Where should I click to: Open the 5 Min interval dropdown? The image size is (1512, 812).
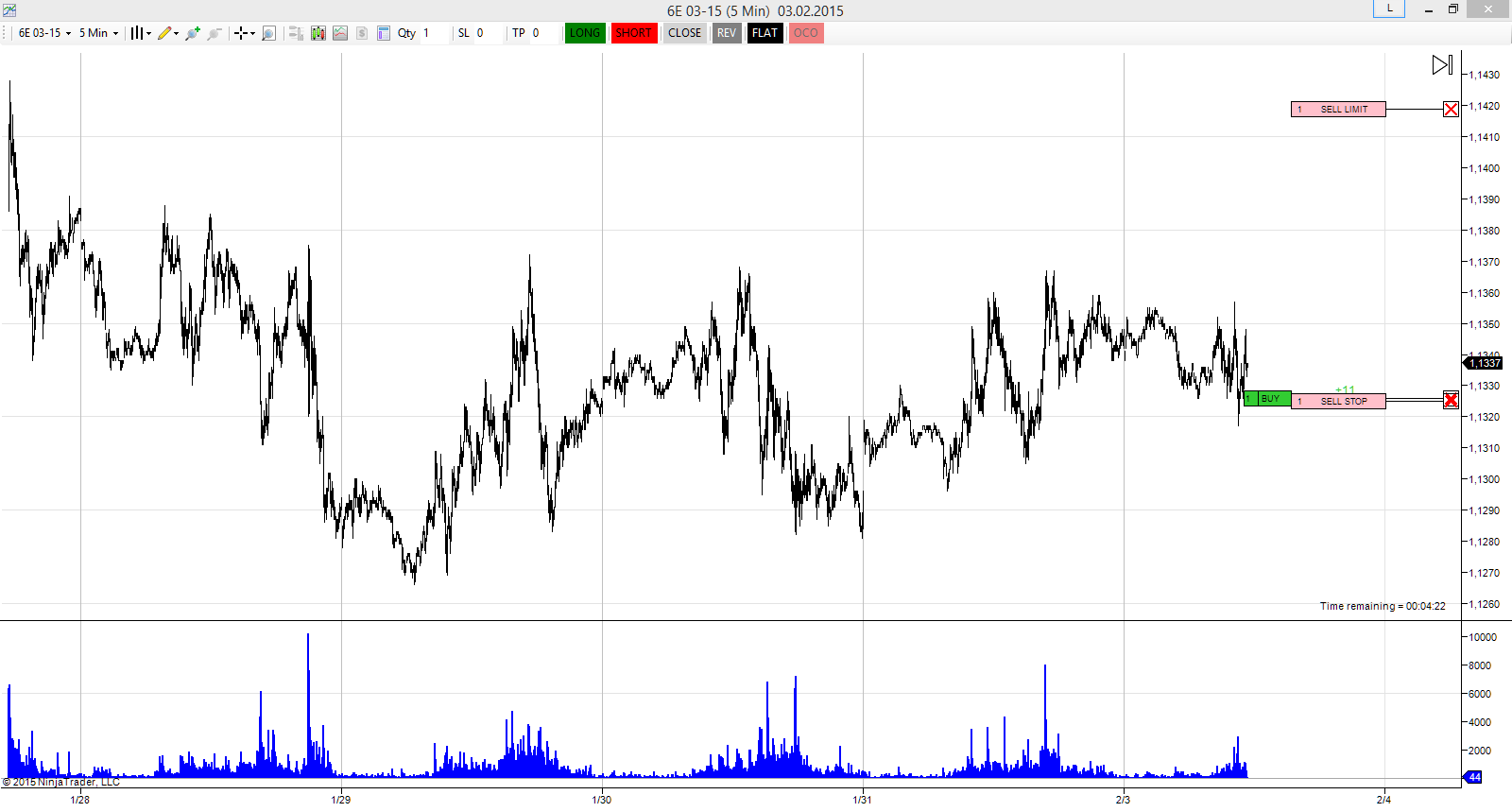[98, 33]
